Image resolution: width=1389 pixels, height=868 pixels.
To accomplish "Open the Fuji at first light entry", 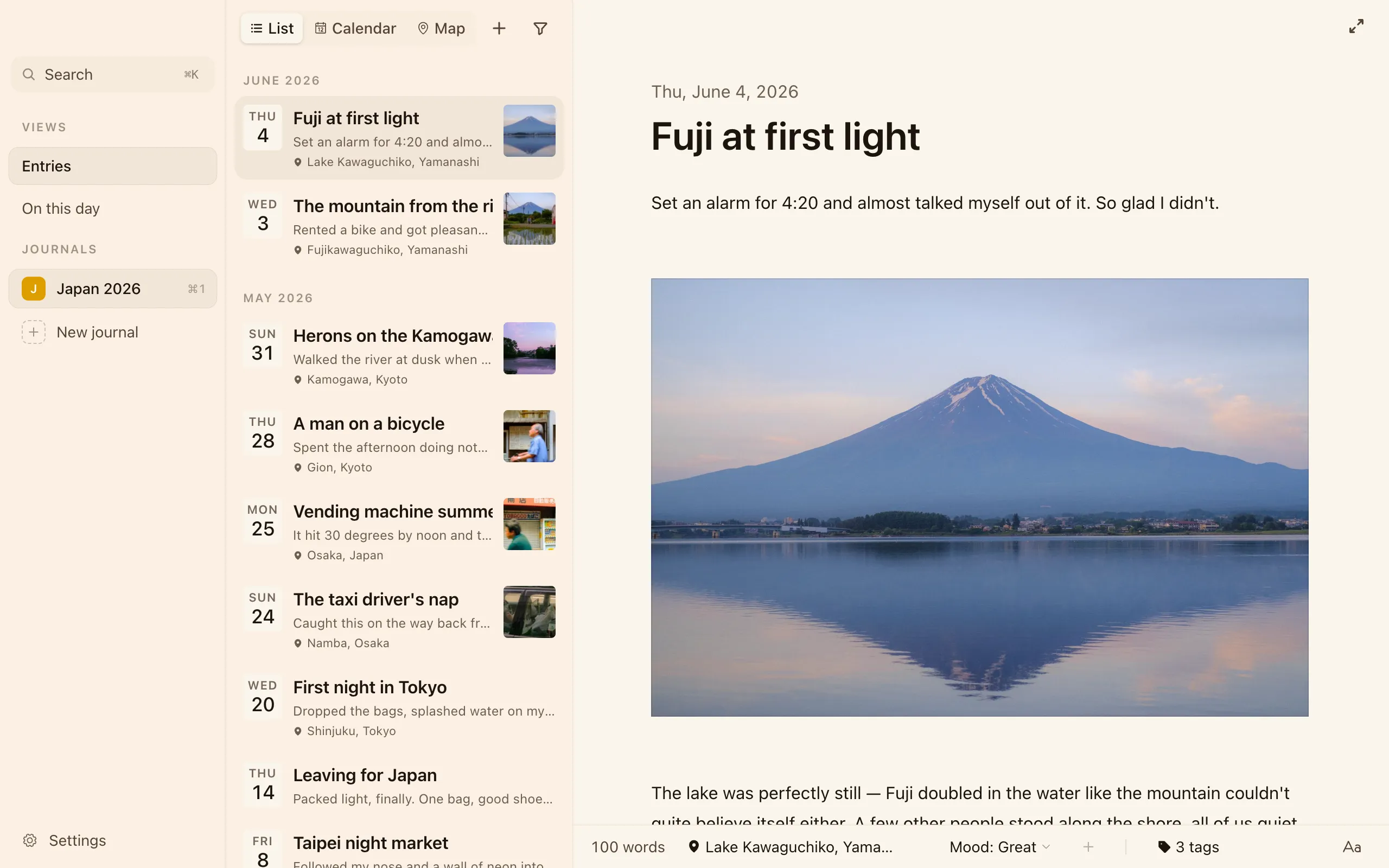I will pos(399,138).
